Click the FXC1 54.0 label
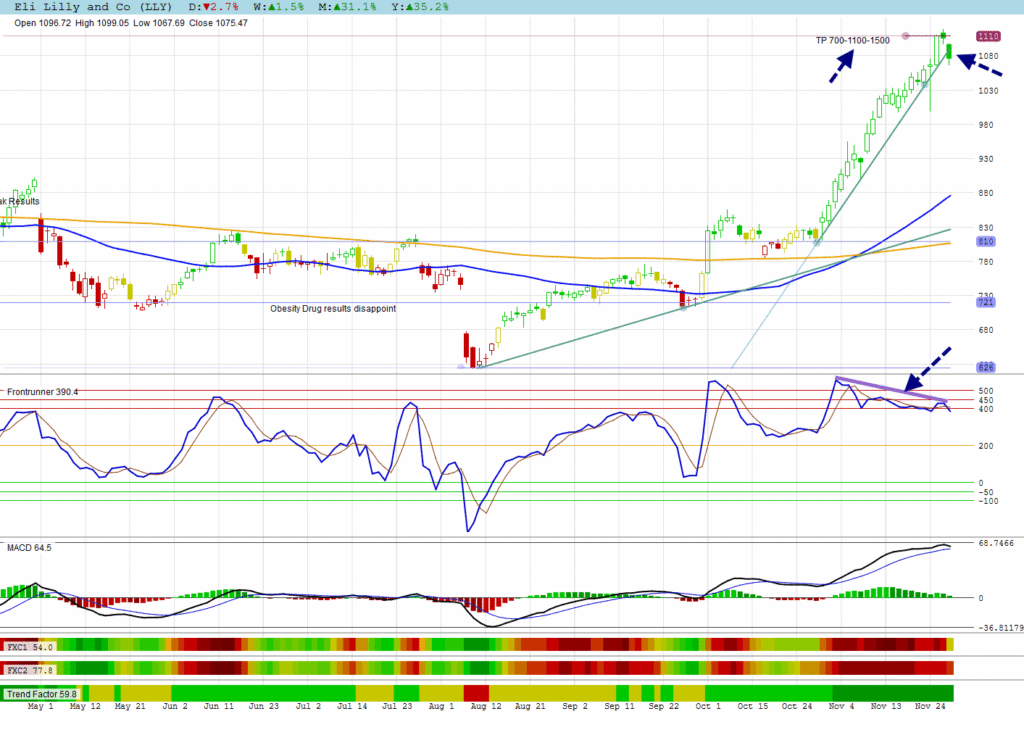The image size is (1024, 735). tap(30, 647)
